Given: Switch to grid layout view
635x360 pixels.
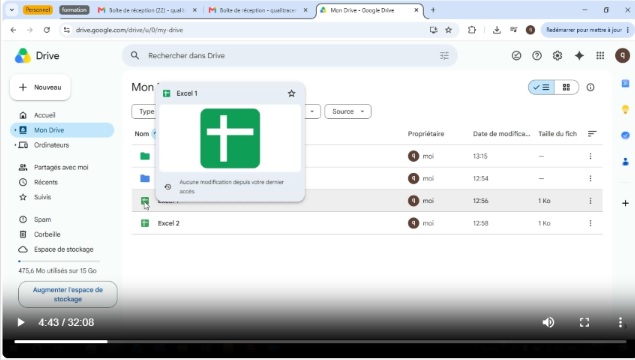Looking at the screenshot, I should click(x=566, y=87).
